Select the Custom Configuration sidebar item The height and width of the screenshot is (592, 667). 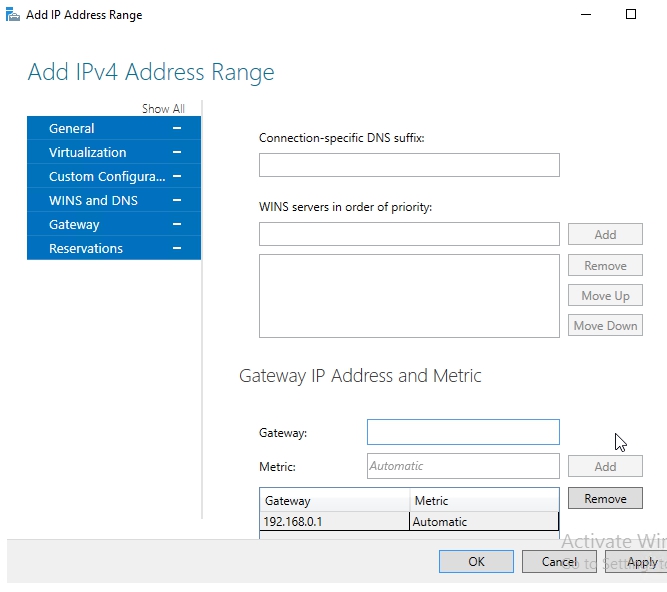click(x=106, y=176)
